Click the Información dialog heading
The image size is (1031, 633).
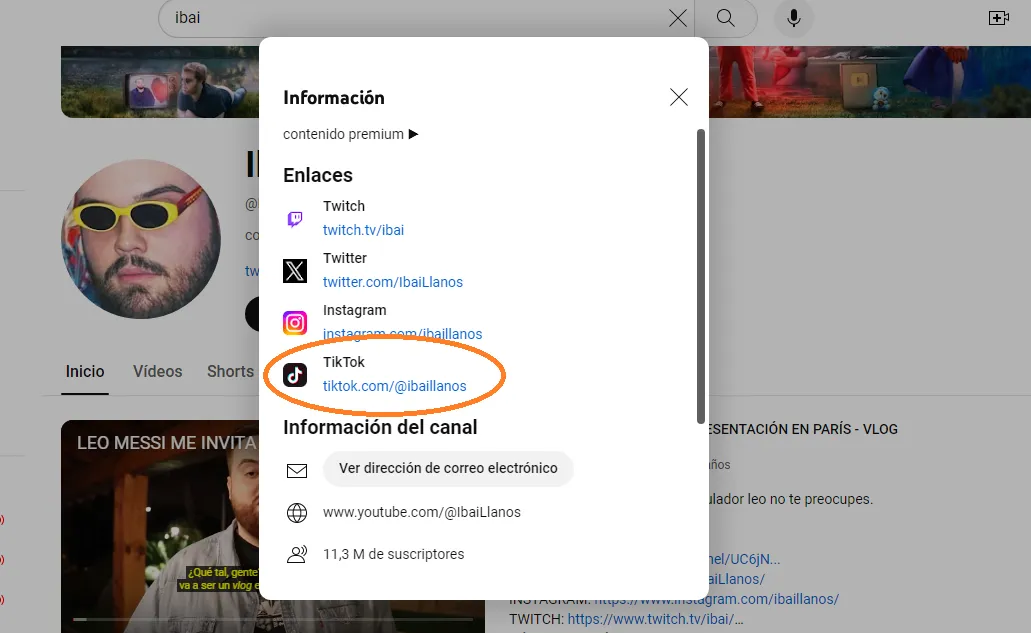[334, 98]
